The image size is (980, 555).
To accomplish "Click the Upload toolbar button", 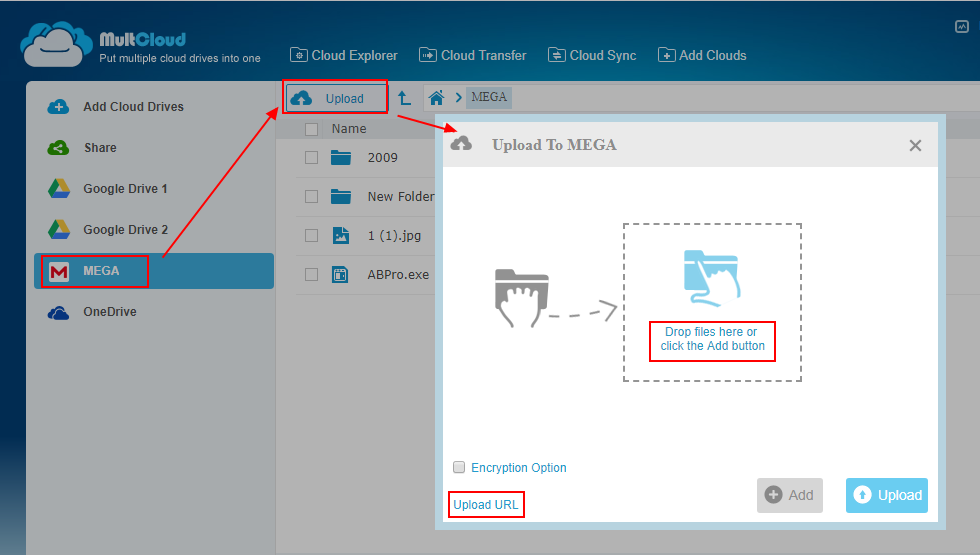I will [x=336, y=98].
